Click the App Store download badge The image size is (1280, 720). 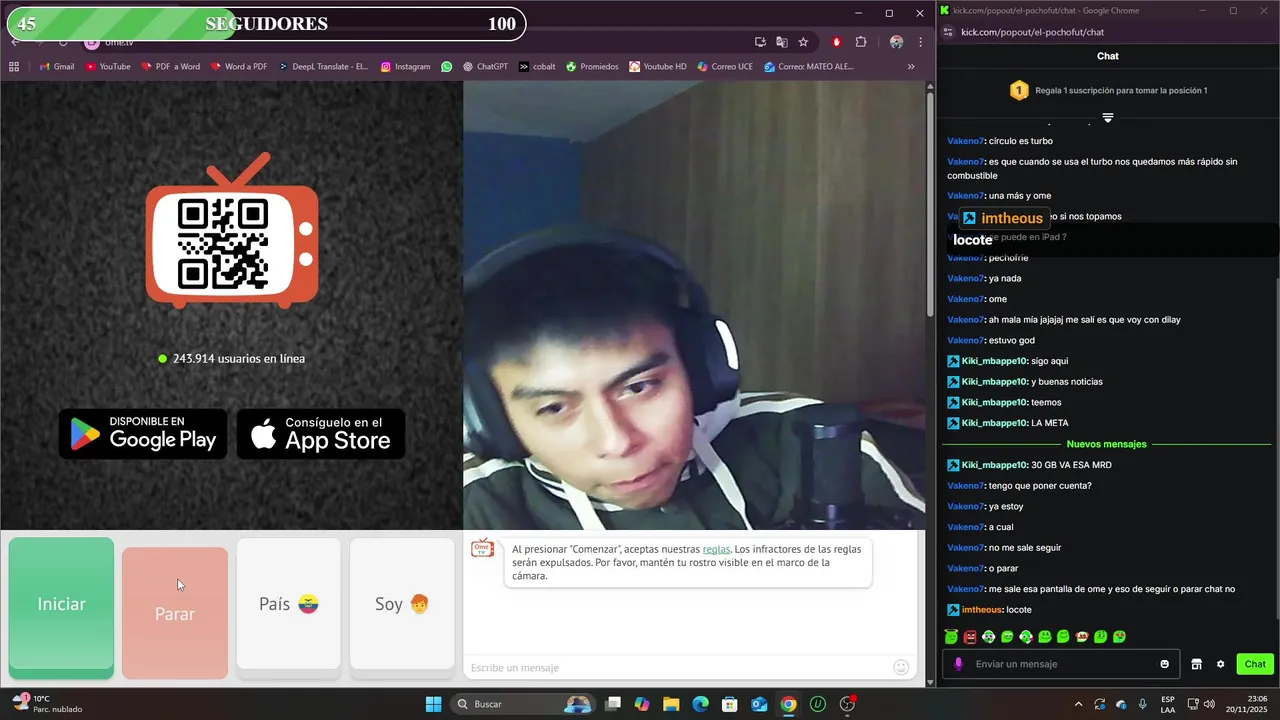coord(321,434)
